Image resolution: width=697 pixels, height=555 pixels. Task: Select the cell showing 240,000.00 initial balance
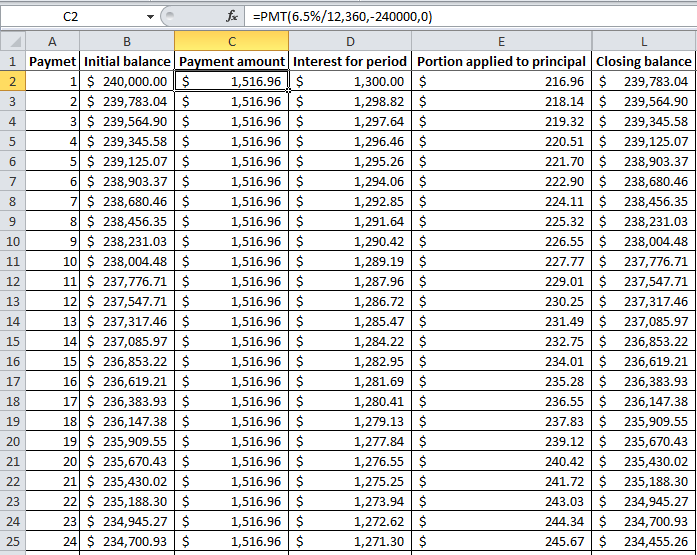(127, 81)
